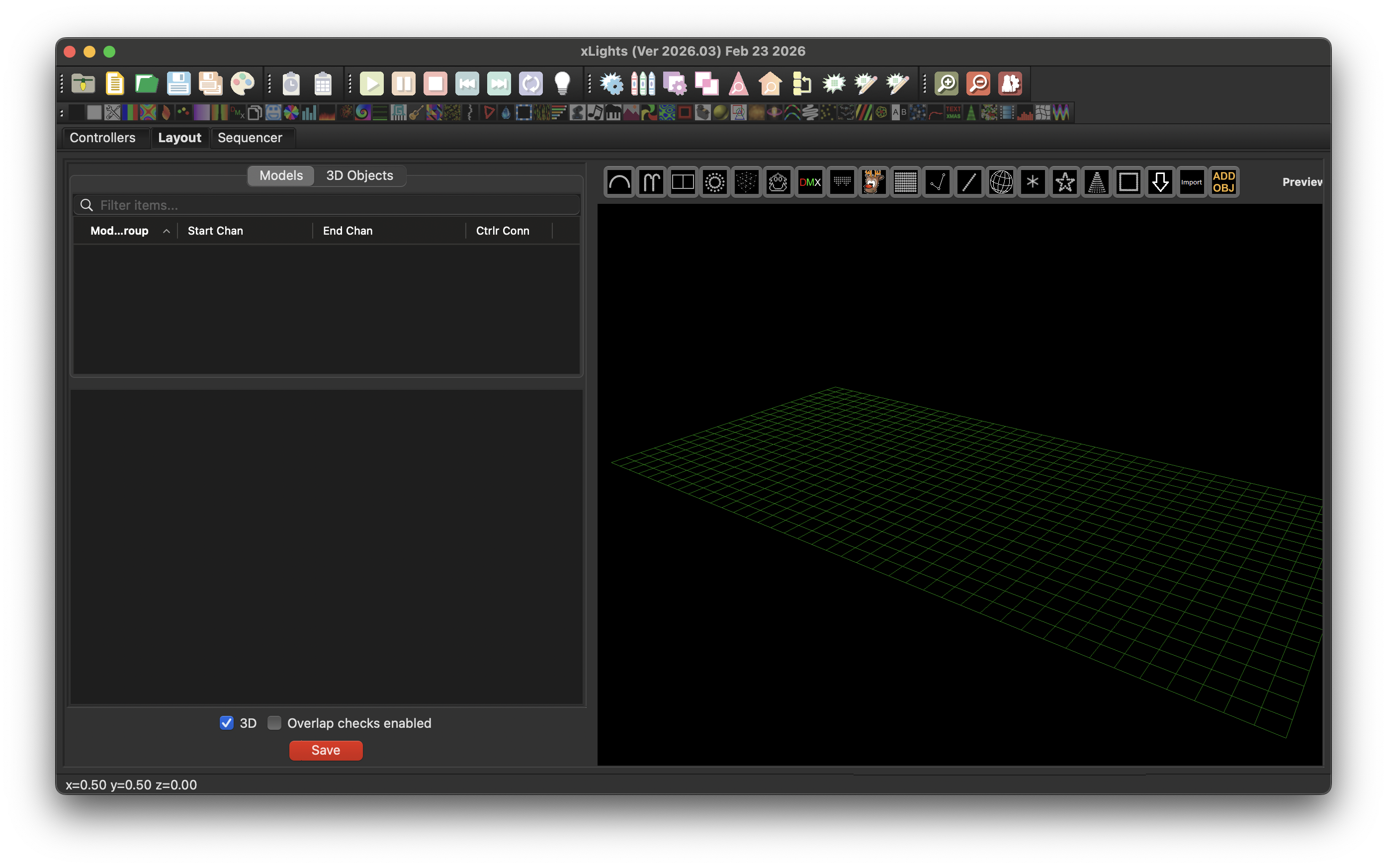Toggle the 3D checkbox

click(227, 723)
